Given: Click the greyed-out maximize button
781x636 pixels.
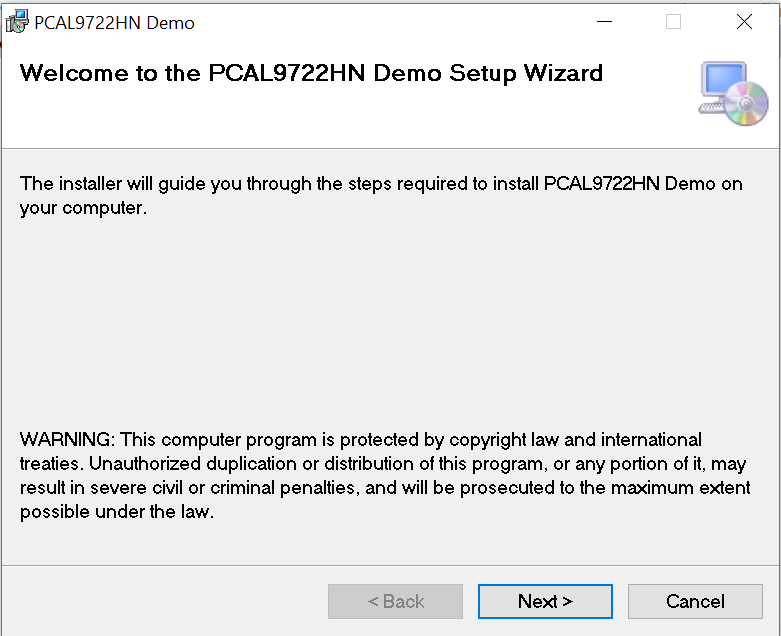Looking at the screenshot, I should click(x=673, y=22).
